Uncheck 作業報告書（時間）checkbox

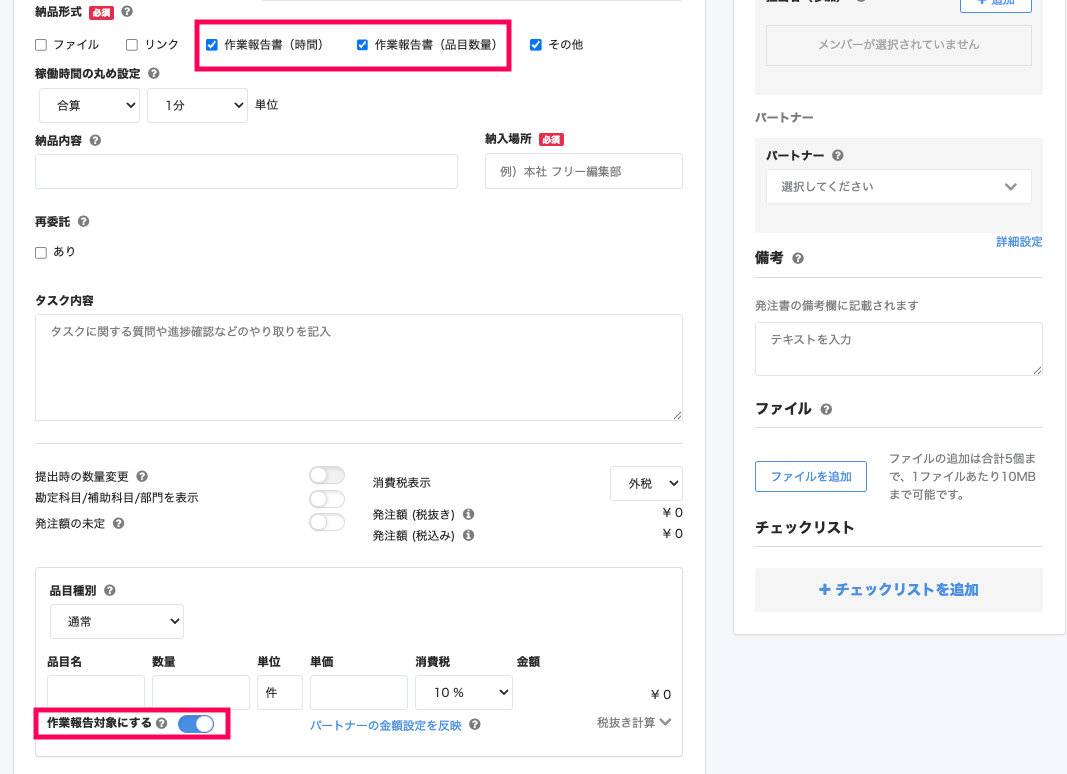tap(212, 45)
